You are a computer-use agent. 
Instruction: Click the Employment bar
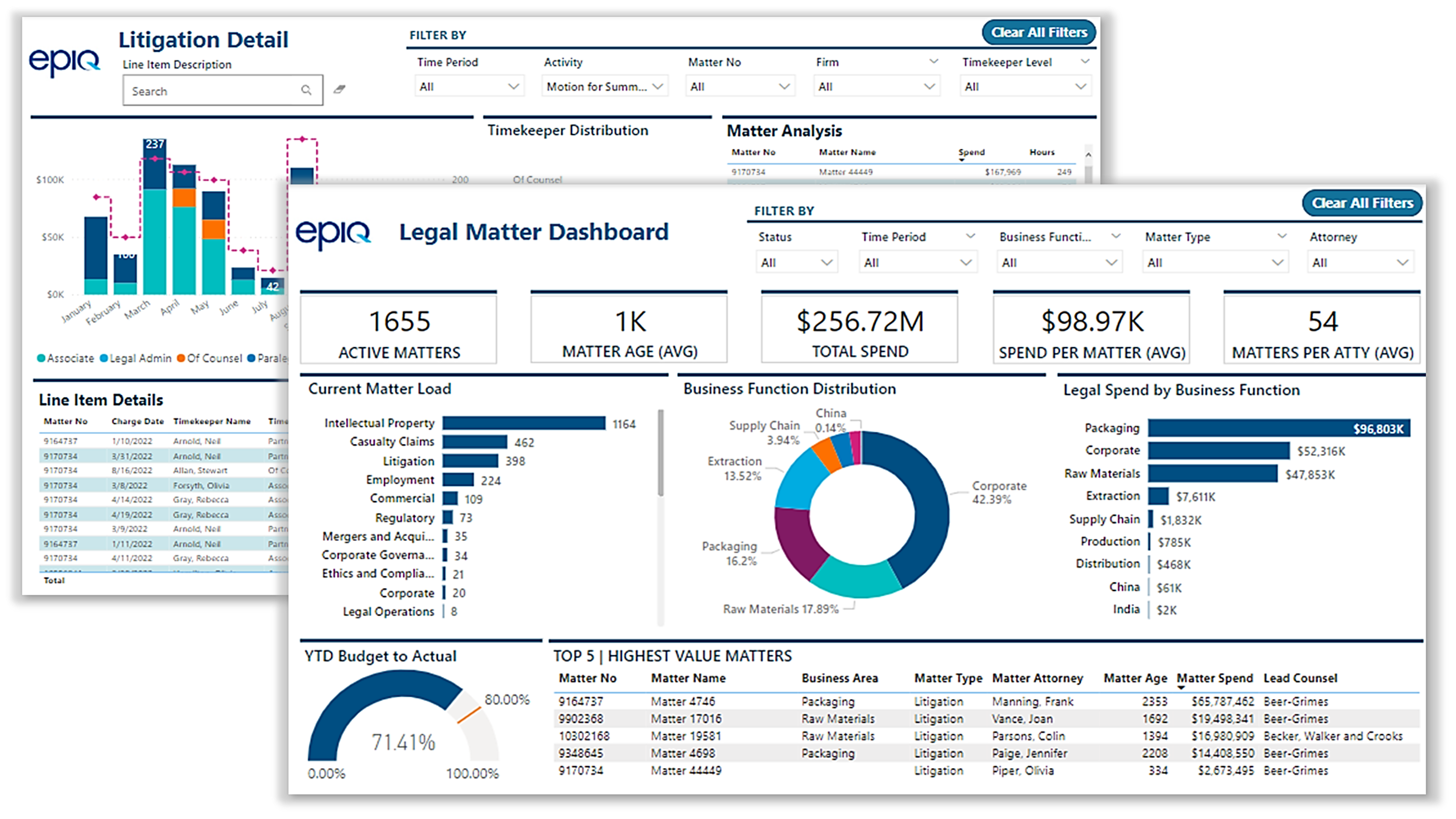pyautogui.click(x=458, y=480)
